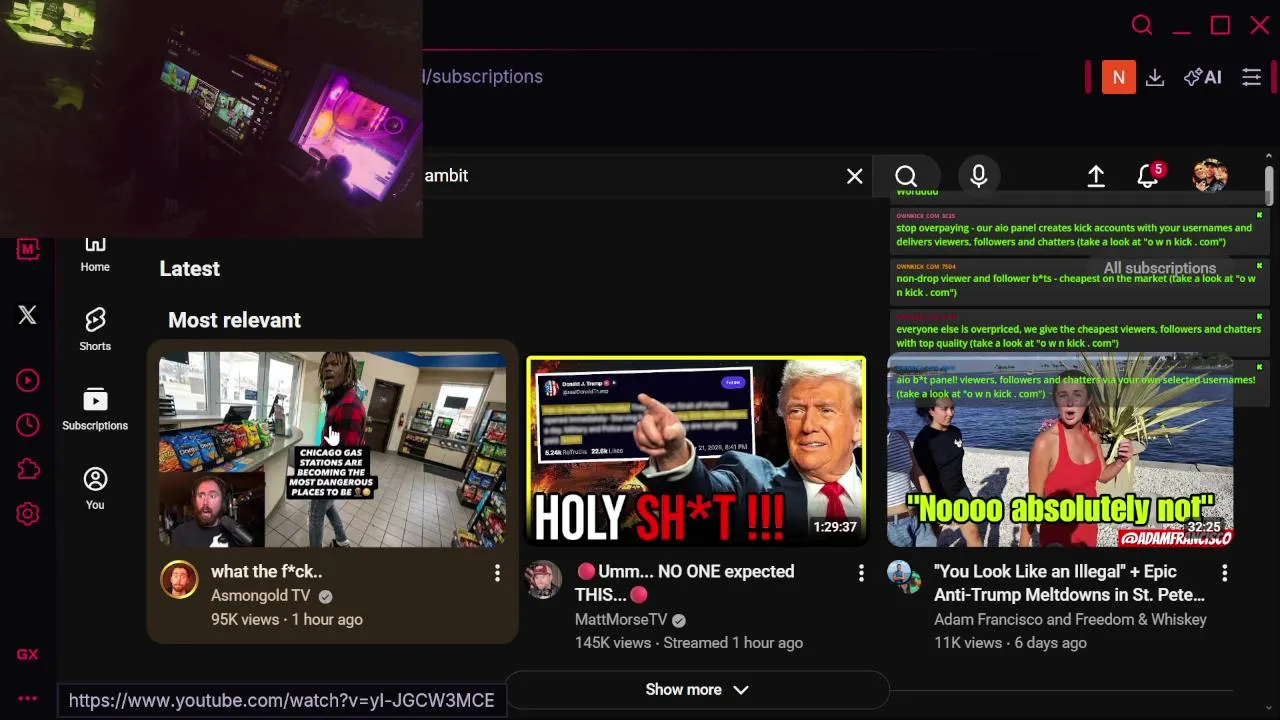Open the three-dot sidebar setup menu
Image resolution: width=1280 pixels, height=720 pixels.
(x=28, y=698)
